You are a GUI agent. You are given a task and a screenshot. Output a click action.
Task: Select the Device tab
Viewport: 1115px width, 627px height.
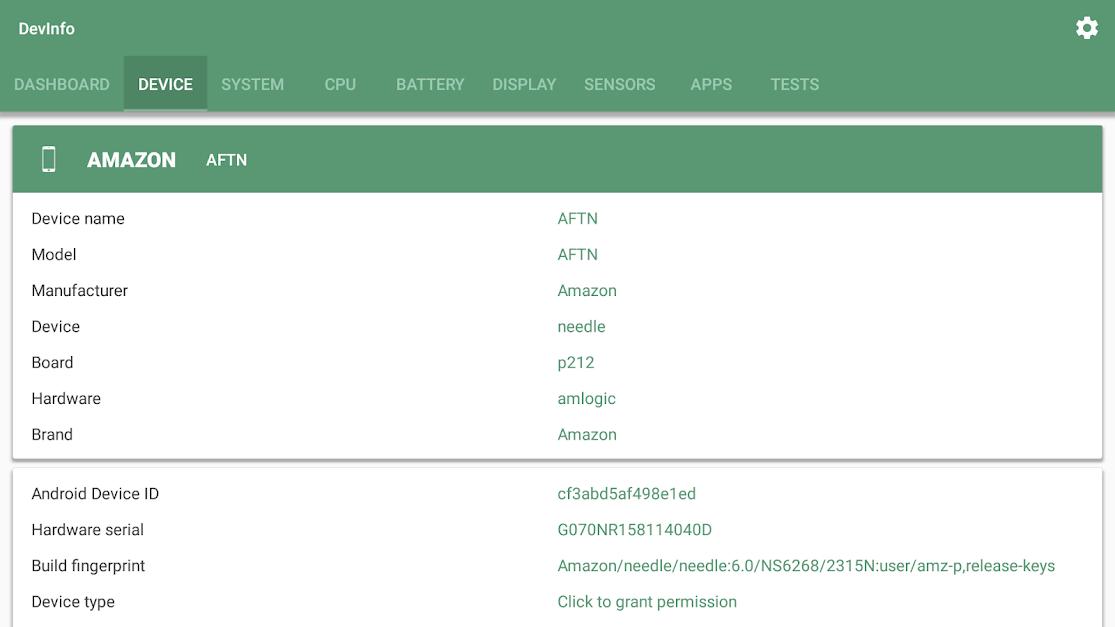click(x=165, y=85)
